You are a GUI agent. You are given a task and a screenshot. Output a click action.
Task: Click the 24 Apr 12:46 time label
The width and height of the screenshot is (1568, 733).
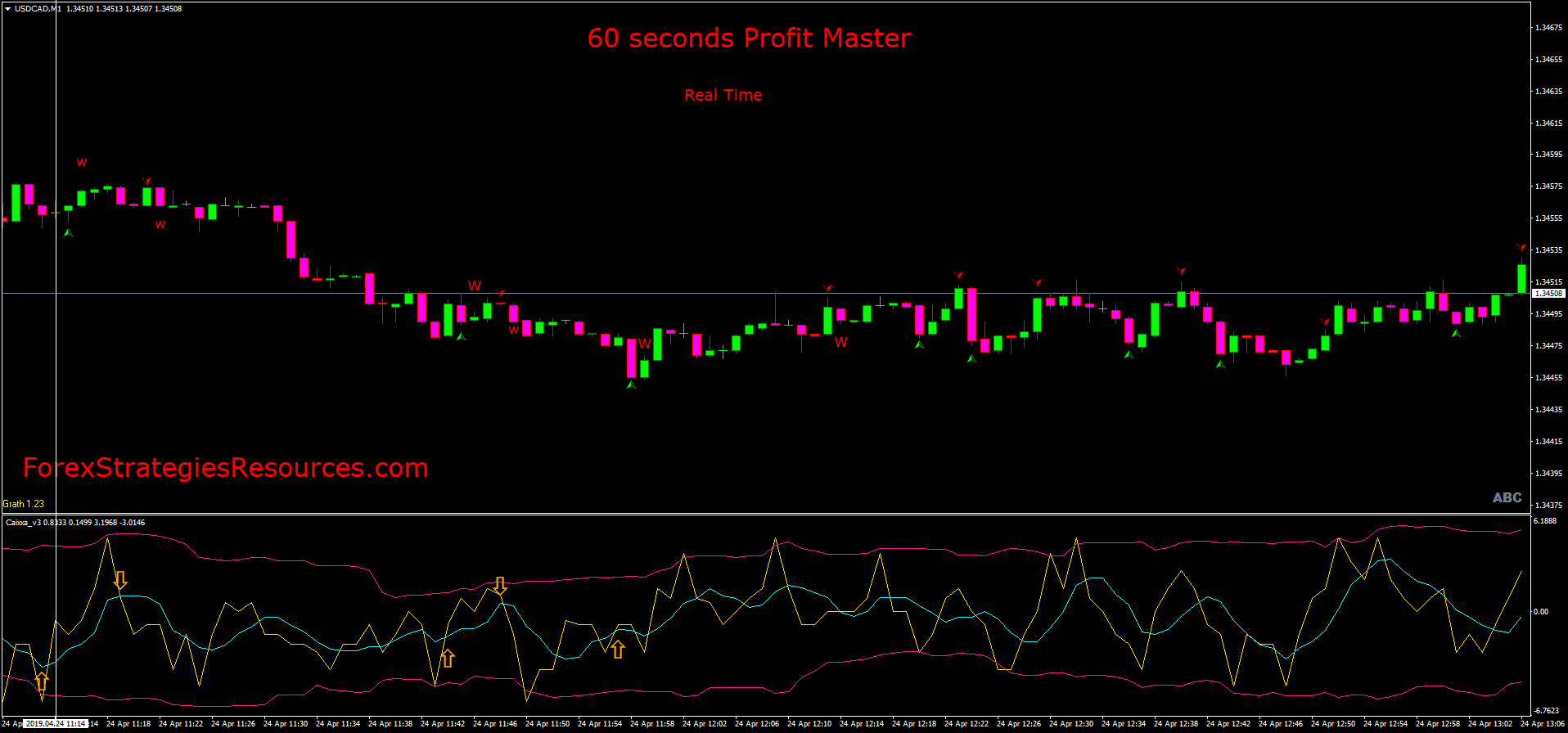[1281, 724]
